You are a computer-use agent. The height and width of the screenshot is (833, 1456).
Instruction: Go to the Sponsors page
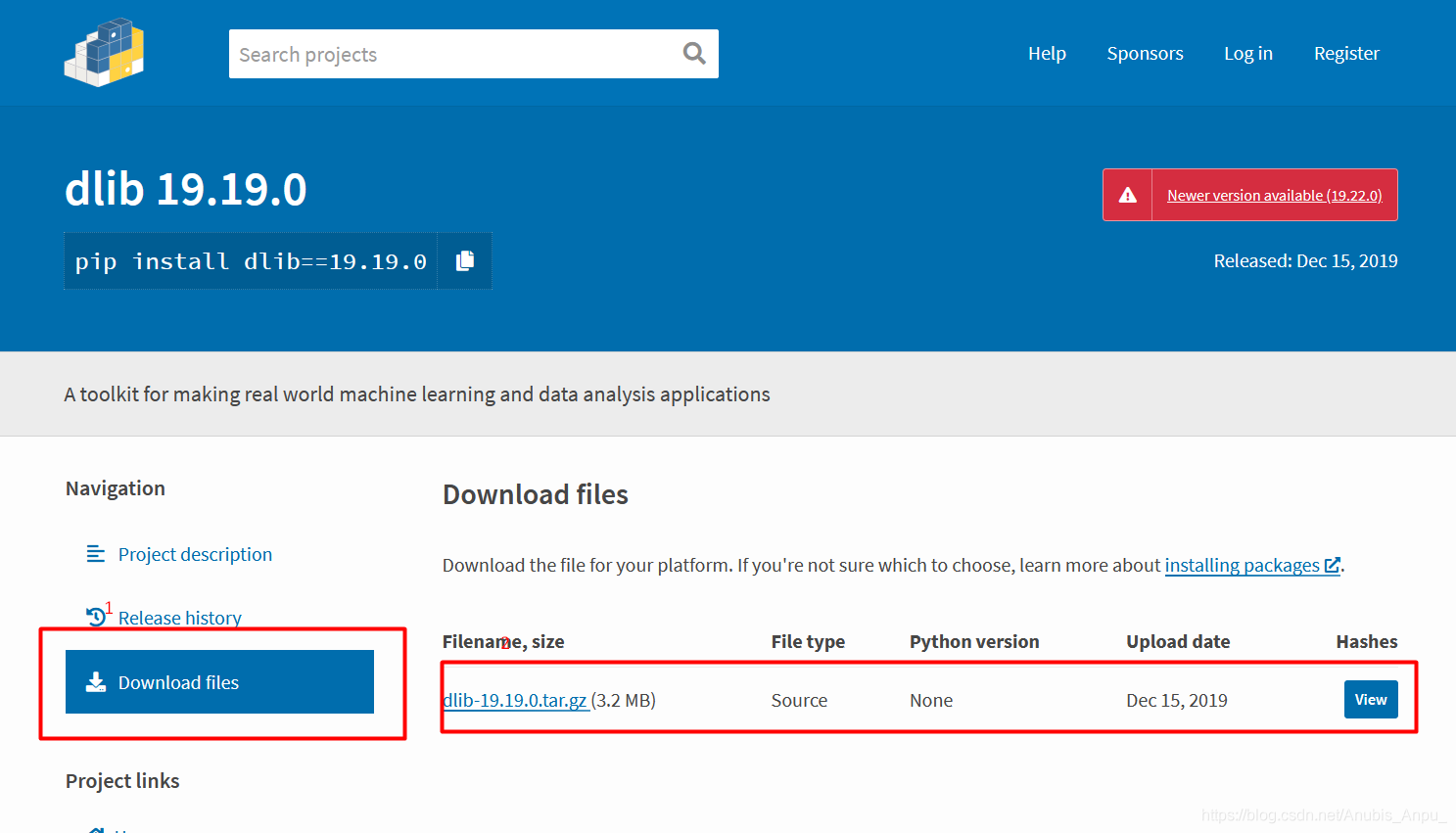(1145, 54)
